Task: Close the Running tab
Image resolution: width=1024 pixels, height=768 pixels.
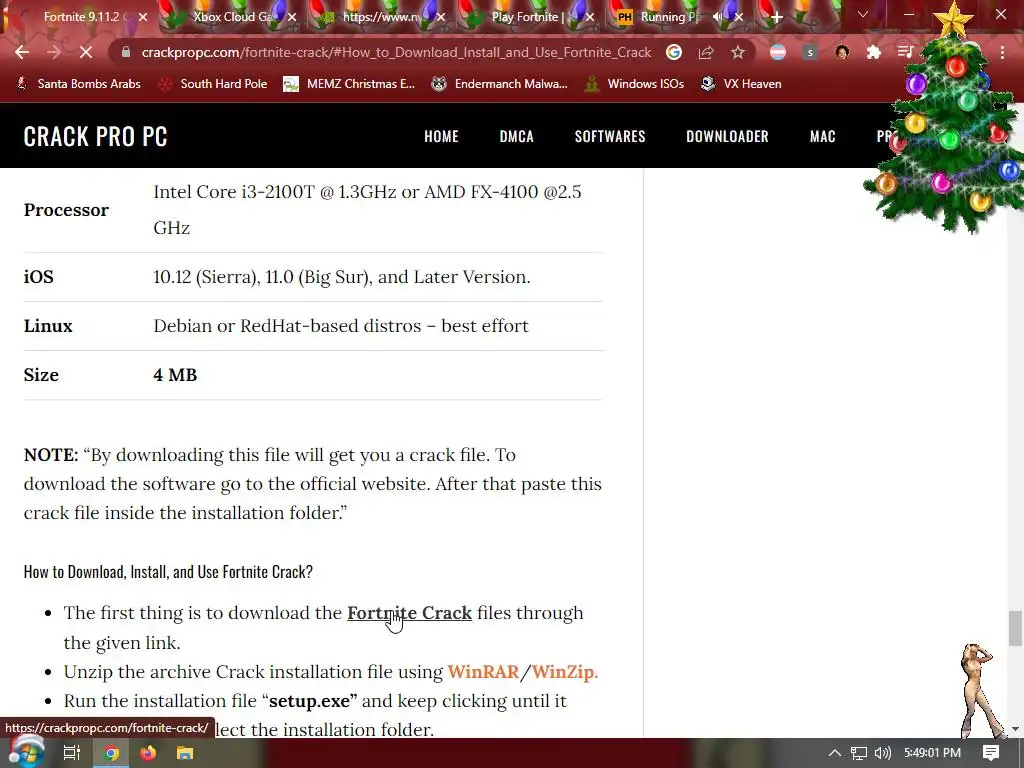Action: (739, 17)
